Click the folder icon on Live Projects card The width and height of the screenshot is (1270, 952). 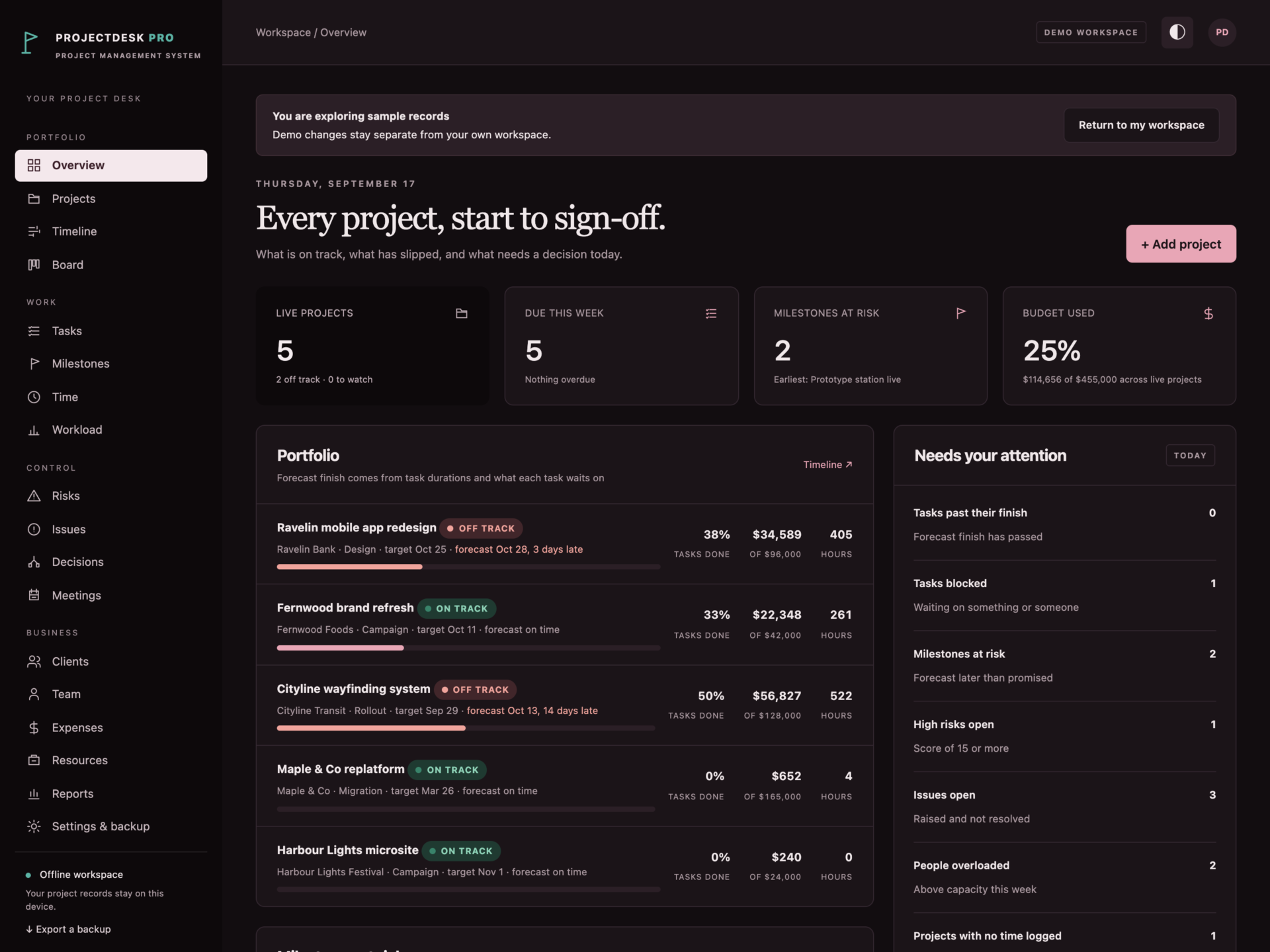pyautogui.click(x=462, y=313)
